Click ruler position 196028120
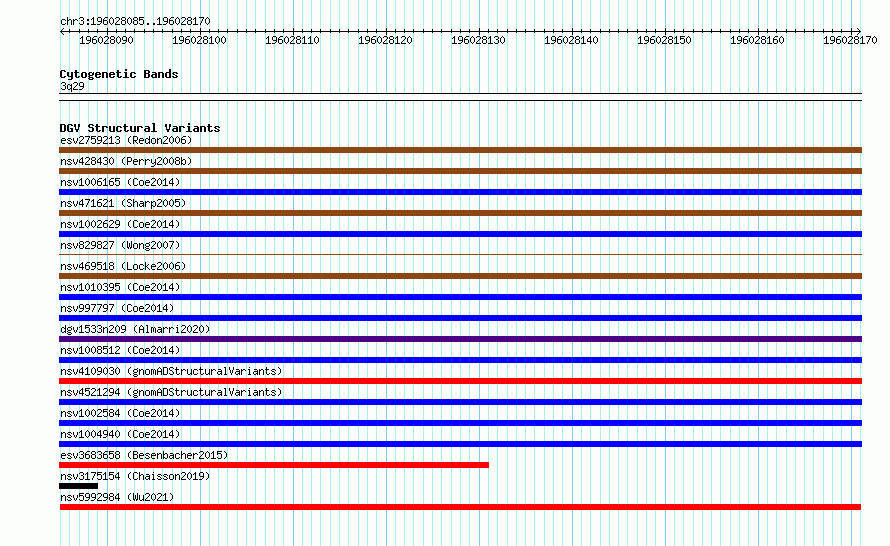Image resolution: width=890 pixels, height=546 pixels. coord(385,40)
